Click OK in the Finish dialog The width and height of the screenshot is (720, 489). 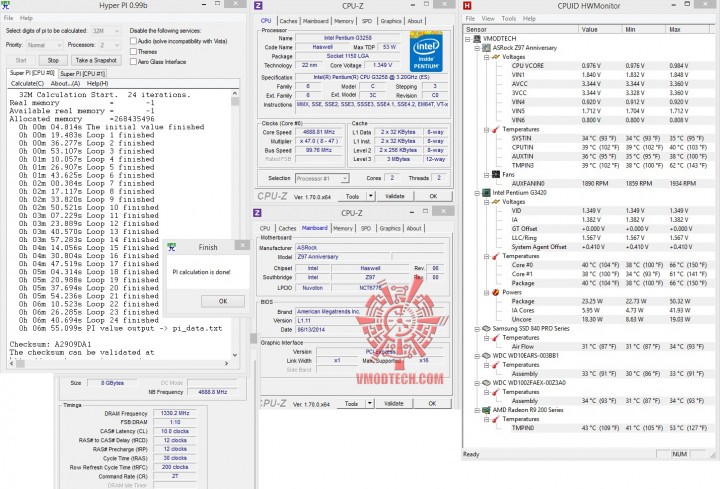[x=223, y=301]
